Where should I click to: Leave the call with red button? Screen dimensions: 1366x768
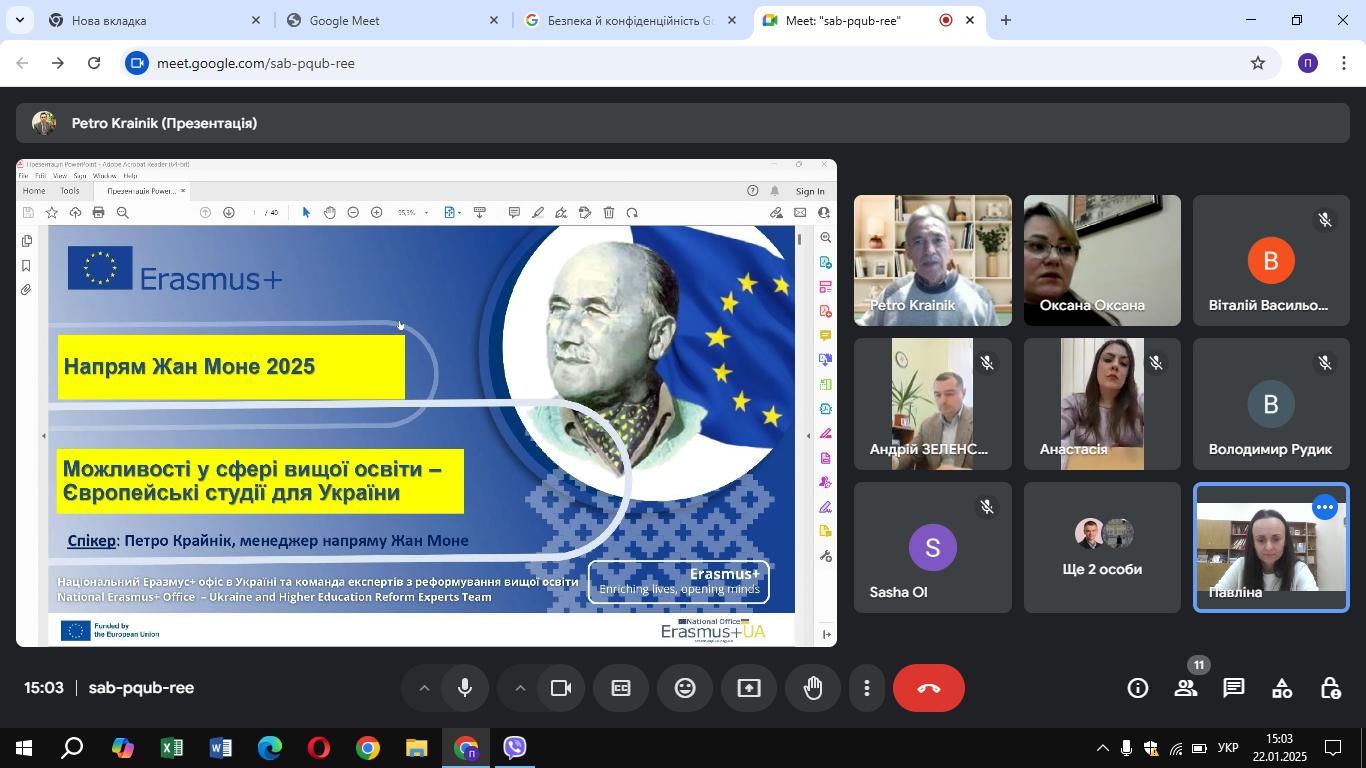tap(929, 688)
